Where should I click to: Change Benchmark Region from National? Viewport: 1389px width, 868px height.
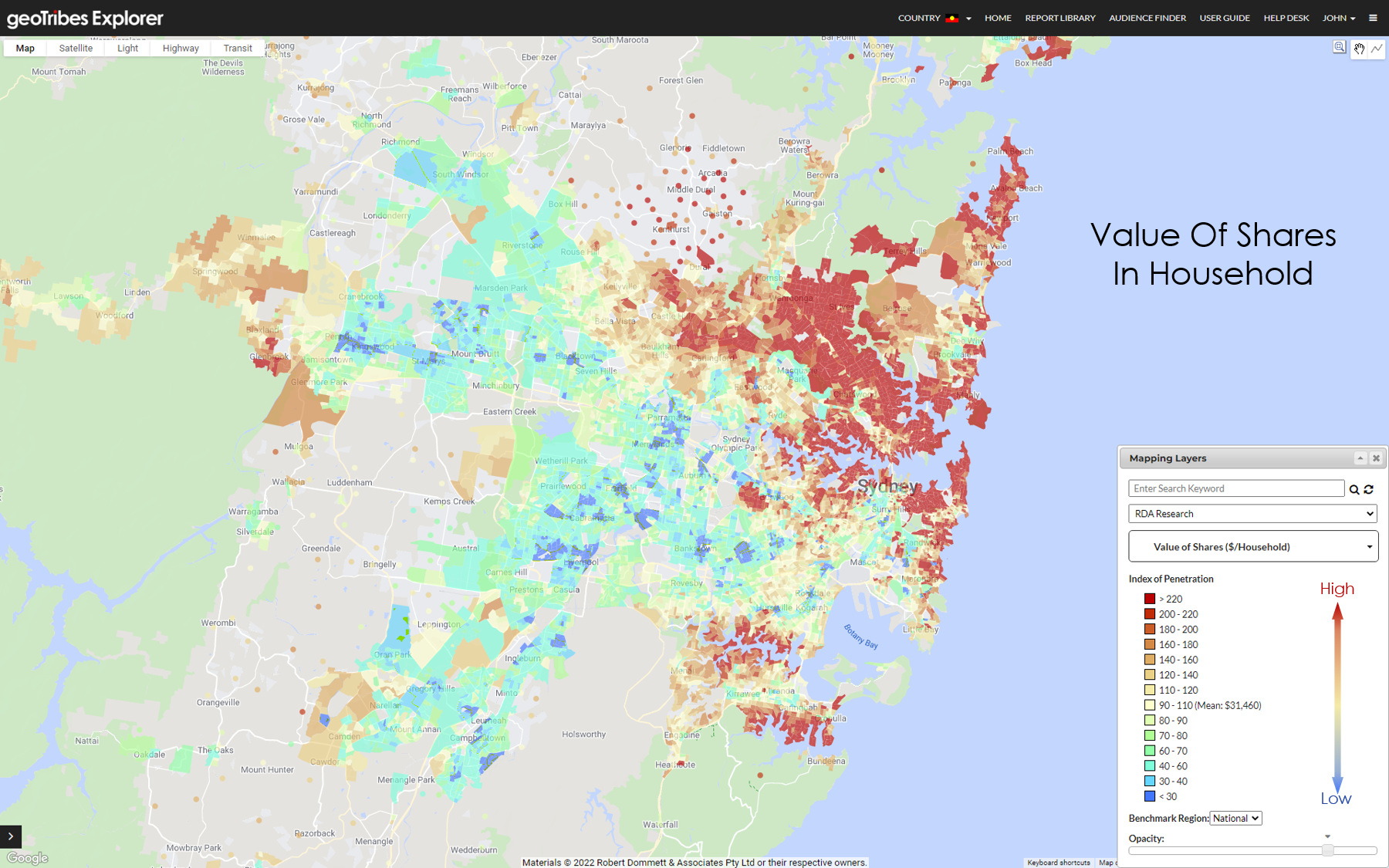click(x=1235, y=818)
